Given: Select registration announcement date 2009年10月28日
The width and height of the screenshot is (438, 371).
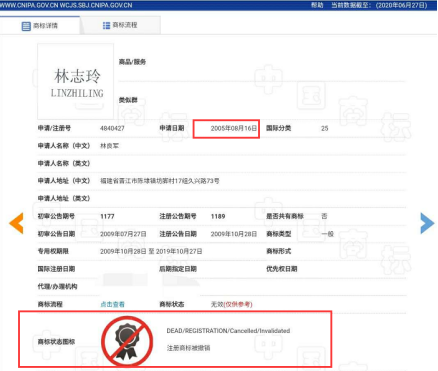Looking at the screenshot, I should point(234,234).
